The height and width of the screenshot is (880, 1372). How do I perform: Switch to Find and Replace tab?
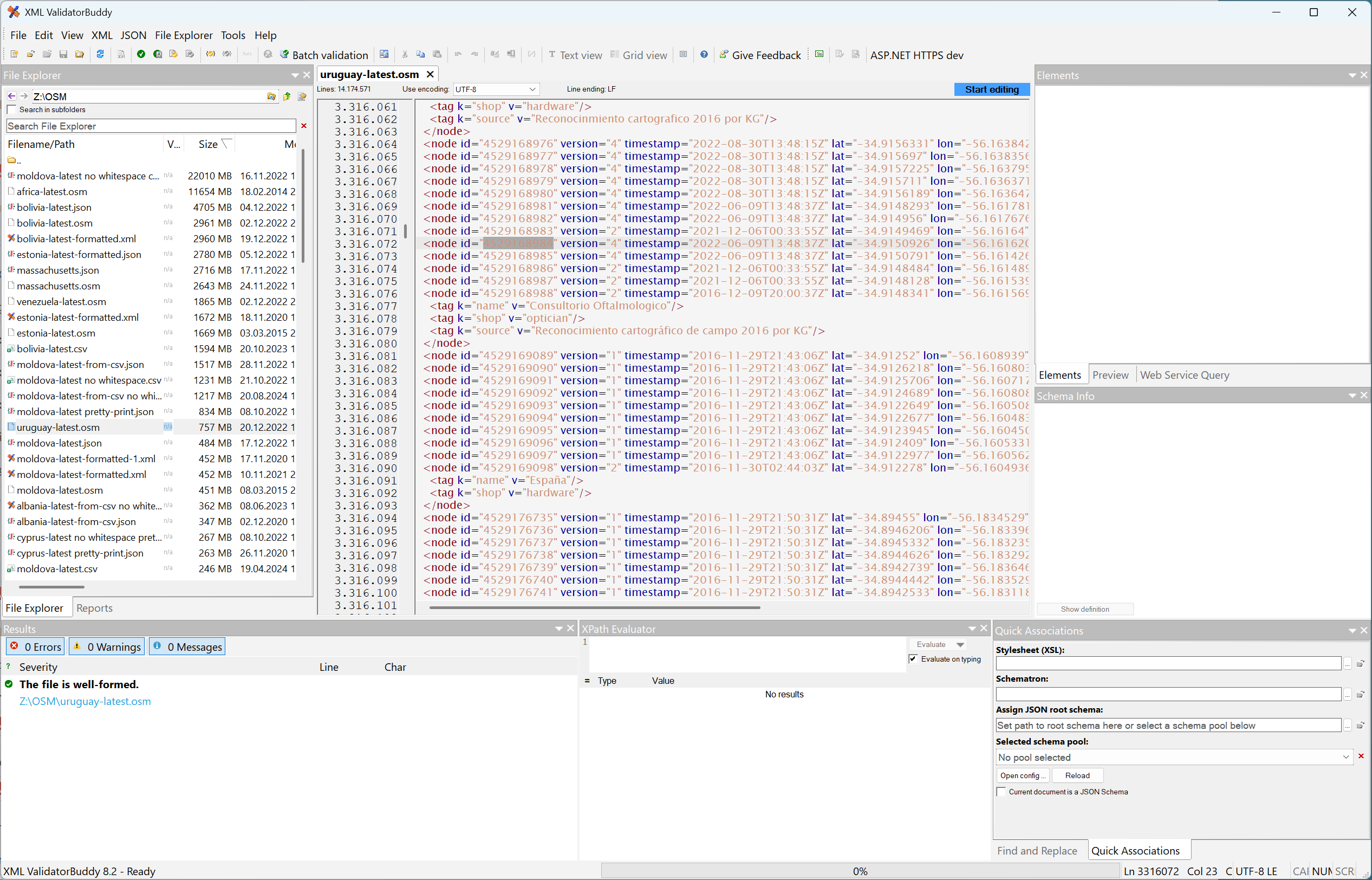pyautogui.click(x=1037, y=851)
